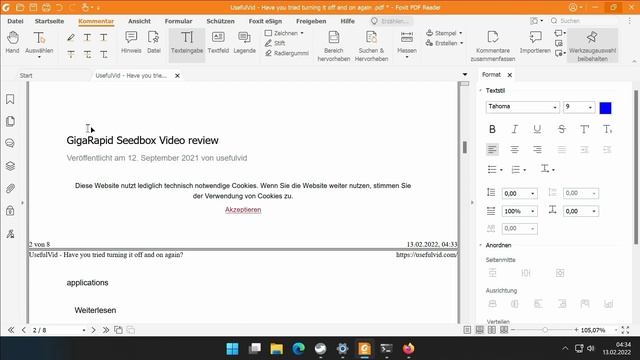Choose the Stift pencil tool
The height and width of the screenshot is (360, 640).
(275, 43)
